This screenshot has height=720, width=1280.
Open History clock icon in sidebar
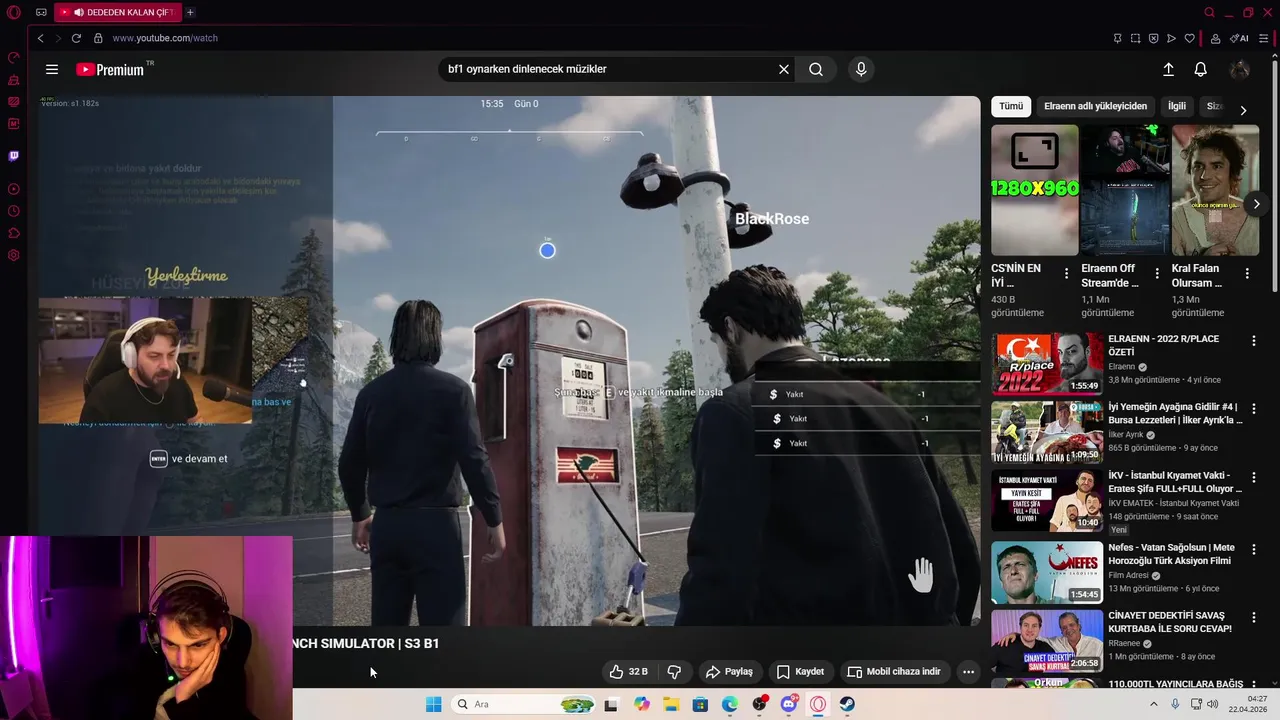tap(13, 211)
